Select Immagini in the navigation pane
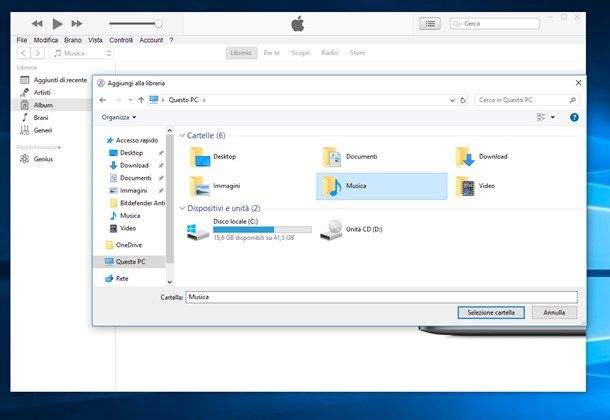This screenshot has width=610, height=420. point(133,191)
